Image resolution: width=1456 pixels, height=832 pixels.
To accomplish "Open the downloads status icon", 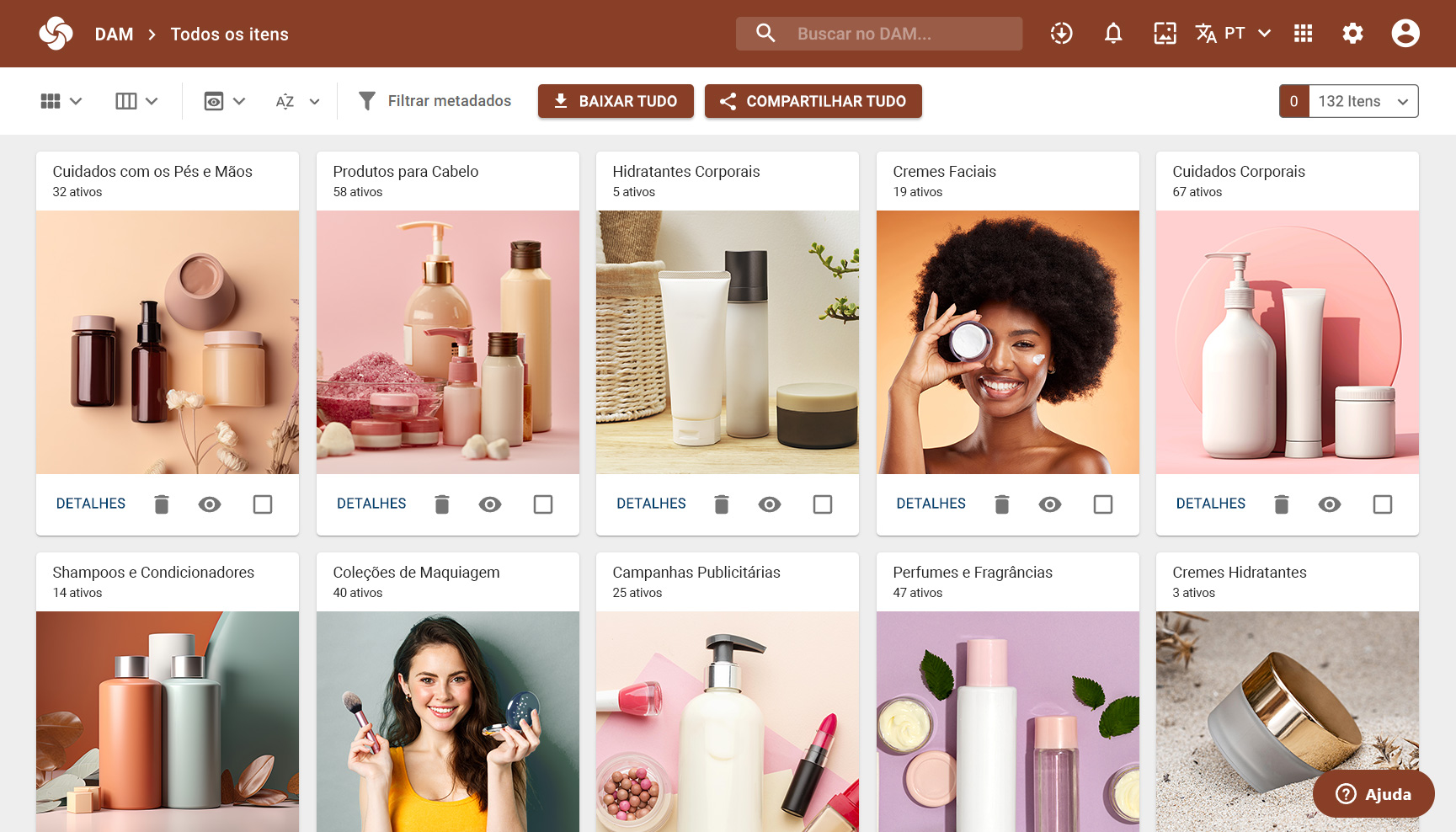I will 1061,34.
